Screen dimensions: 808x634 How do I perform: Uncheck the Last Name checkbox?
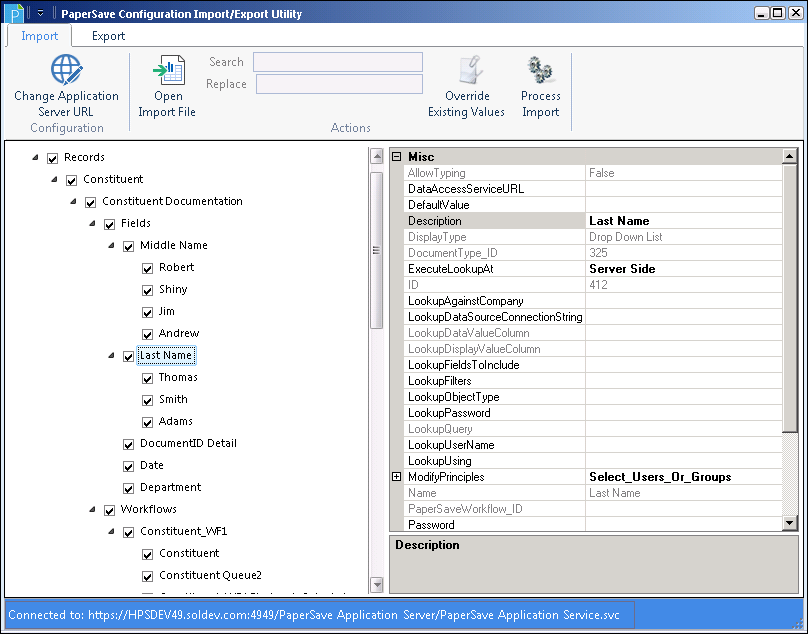pos(128,356)
